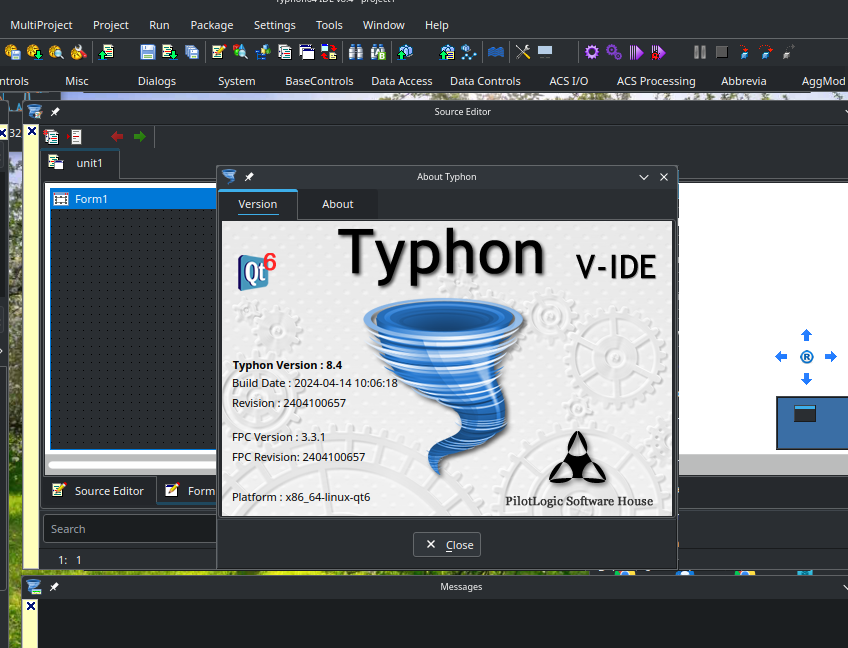Start debugging with the ladybug play icon
This screenshot has width=848, height=648.
pos(658,52)
